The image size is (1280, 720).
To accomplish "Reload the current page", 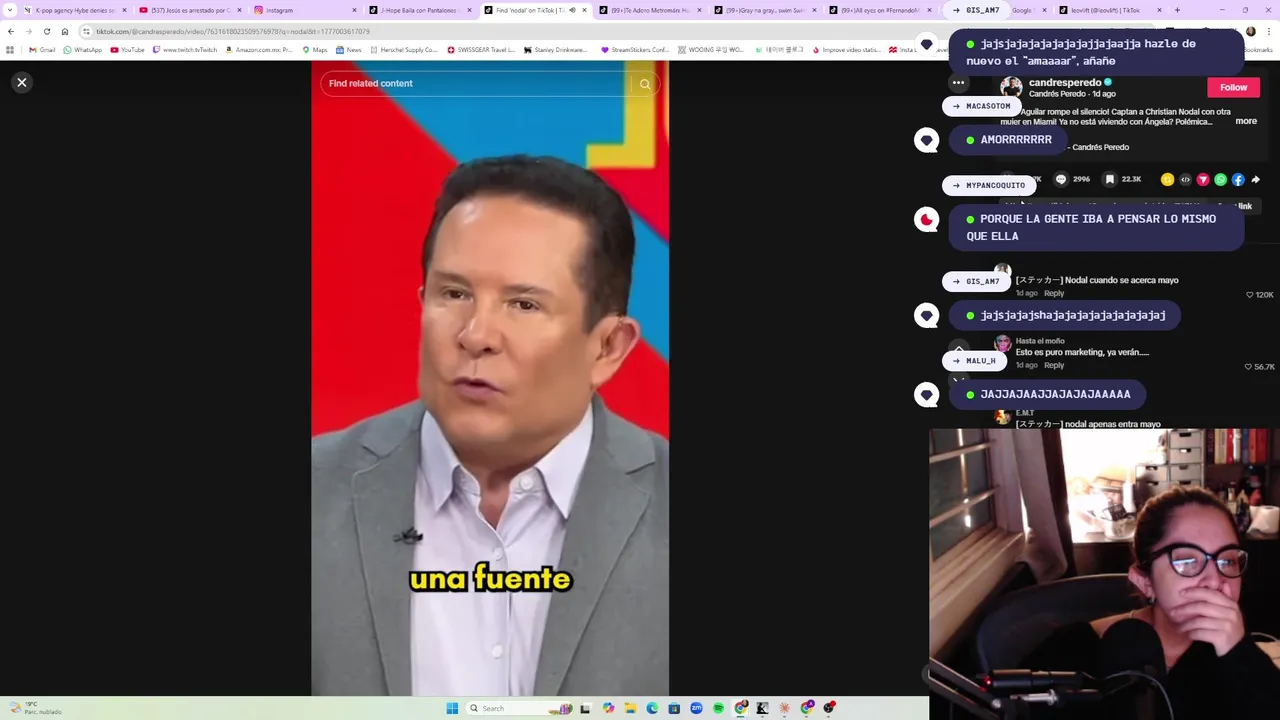I will 47,31.
